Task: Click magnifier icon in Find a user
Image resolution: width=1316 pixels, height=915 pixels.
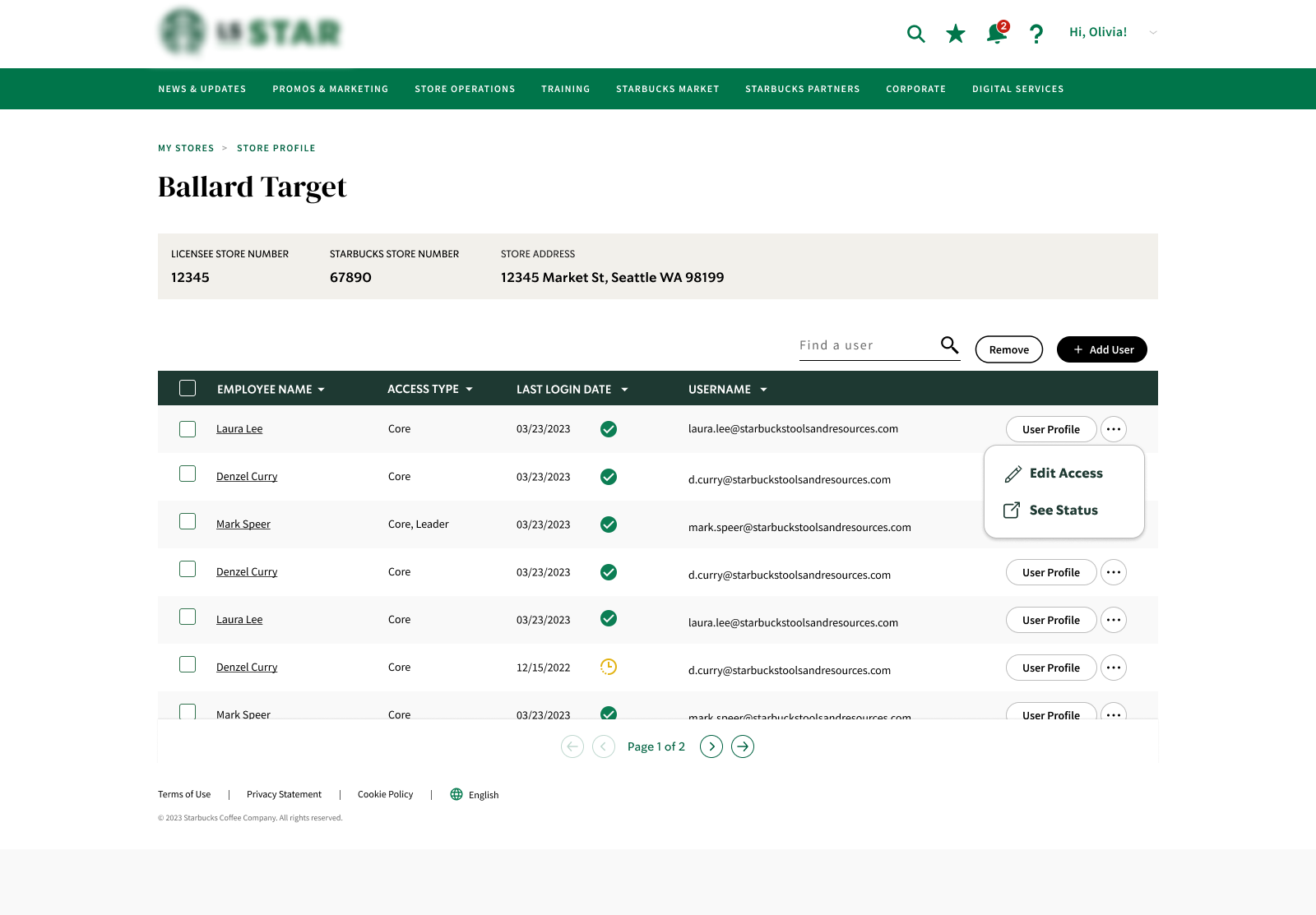Action: pyautogui.click(x=949, y=345)
